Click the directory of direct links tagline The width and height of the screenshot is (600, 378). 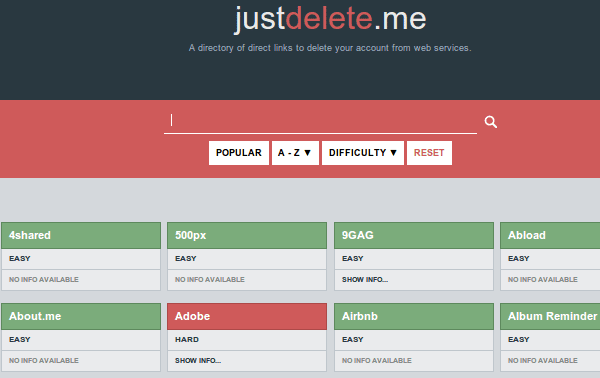330,48
